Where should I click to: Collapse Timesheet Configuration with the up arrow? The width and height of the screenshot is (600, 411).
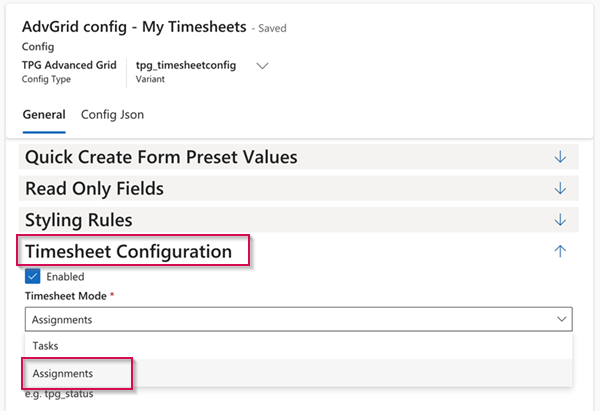[x=560, y=252]
